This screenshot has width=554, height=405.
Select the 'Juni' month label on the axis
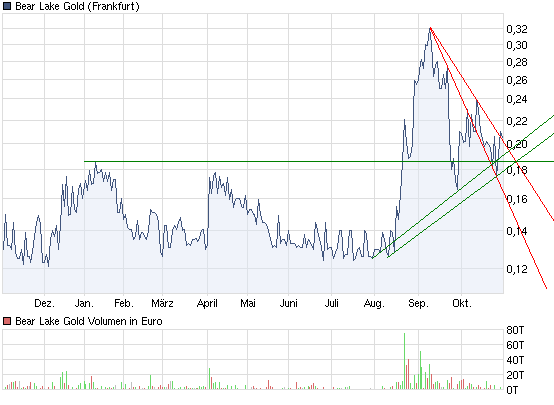coord(289,303)
